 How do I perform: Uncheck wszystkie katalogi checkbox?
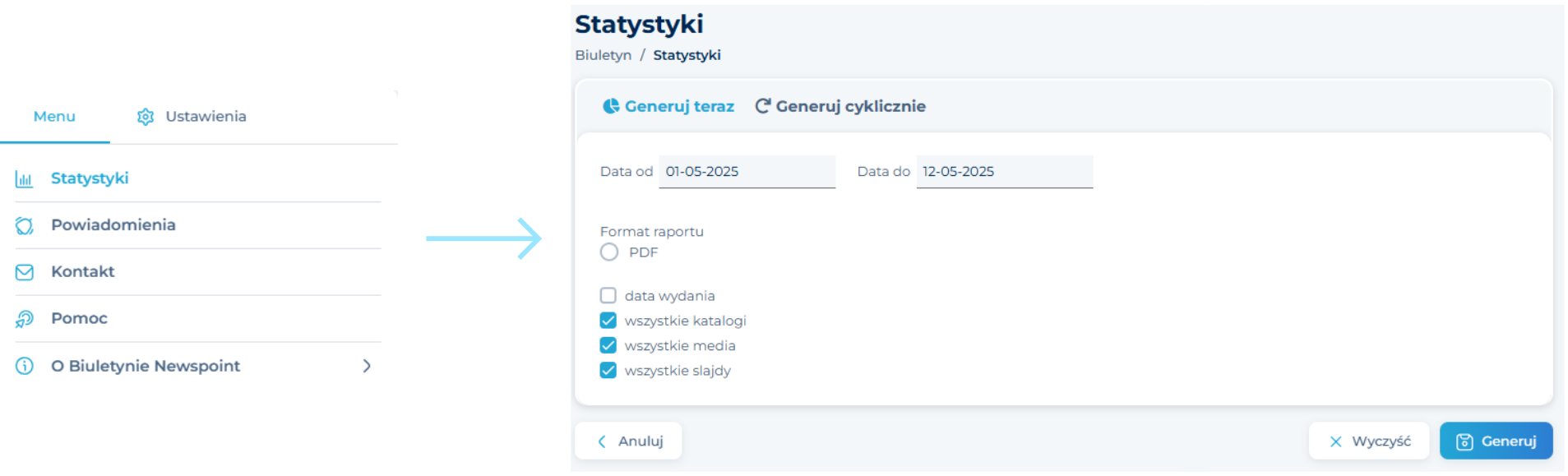(x=608, y=321)
